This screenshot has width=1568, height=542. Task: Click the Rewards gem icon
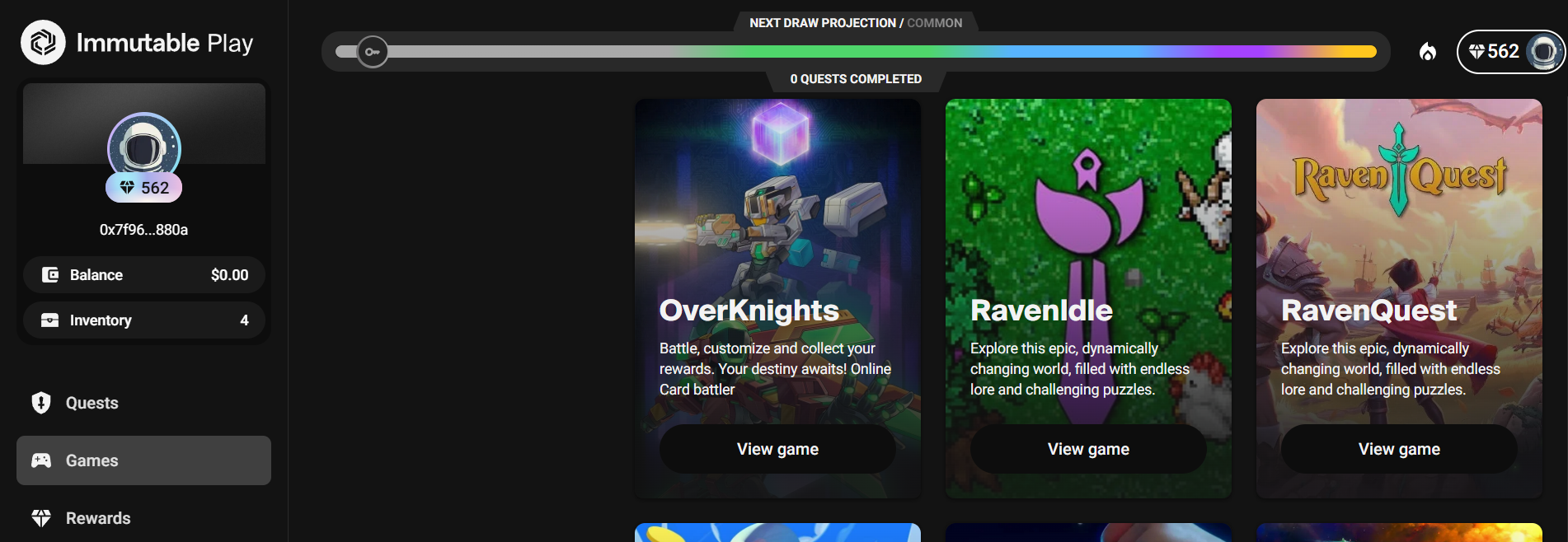pyautogui.click(x=41, y=518)
